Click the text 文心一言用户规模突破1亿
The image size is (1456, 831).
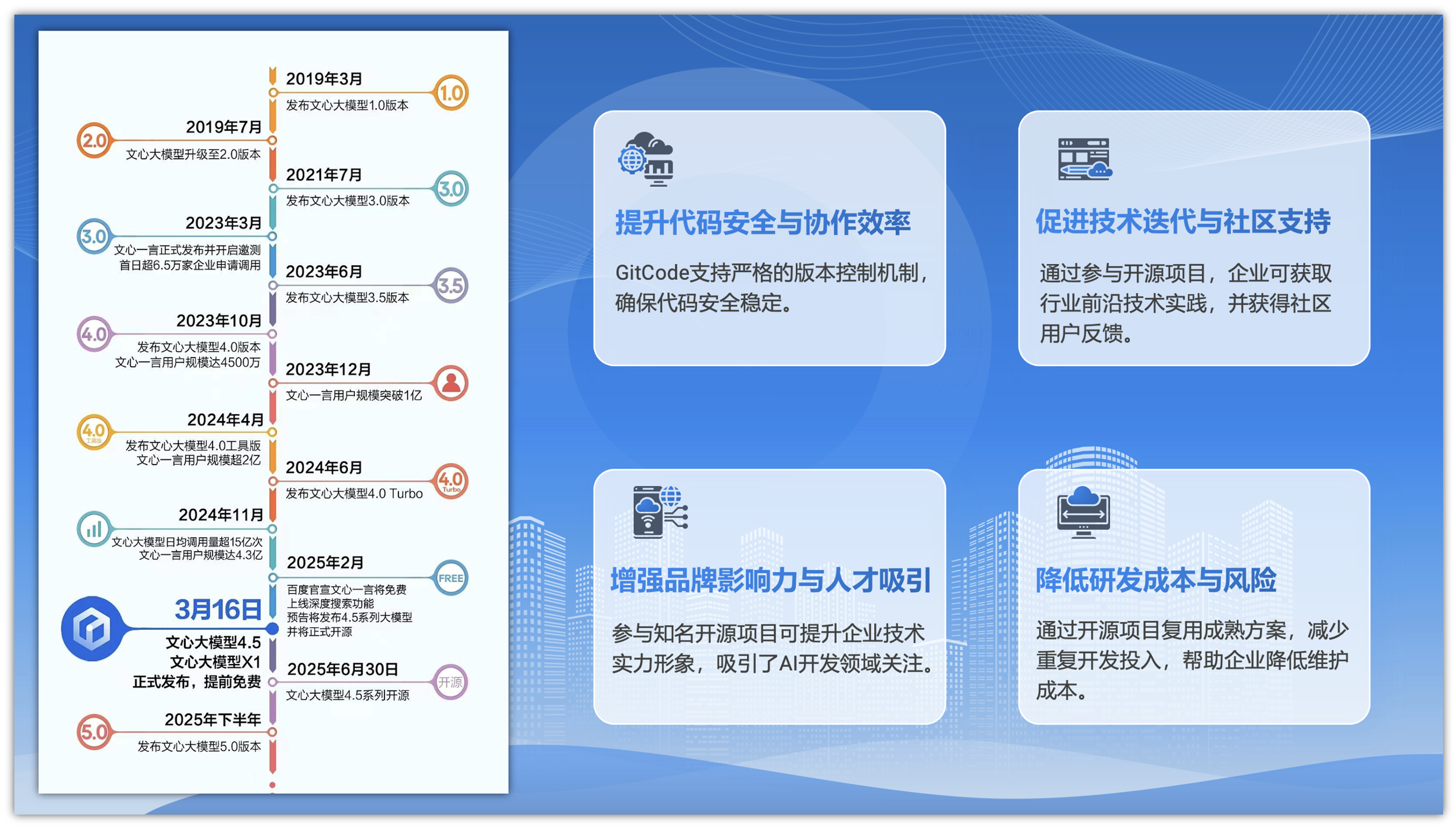coord(353,395)
